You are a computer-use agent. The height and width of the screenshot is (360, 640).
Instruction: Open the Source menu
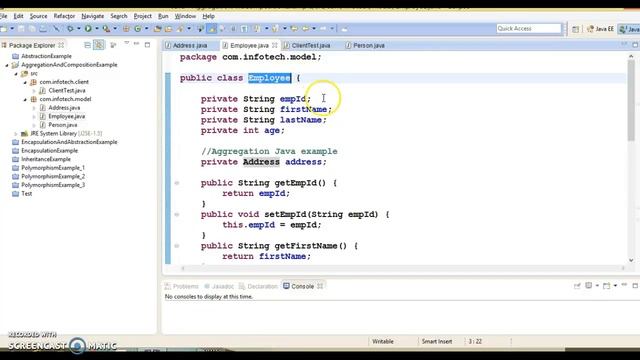tap(38, 16)
